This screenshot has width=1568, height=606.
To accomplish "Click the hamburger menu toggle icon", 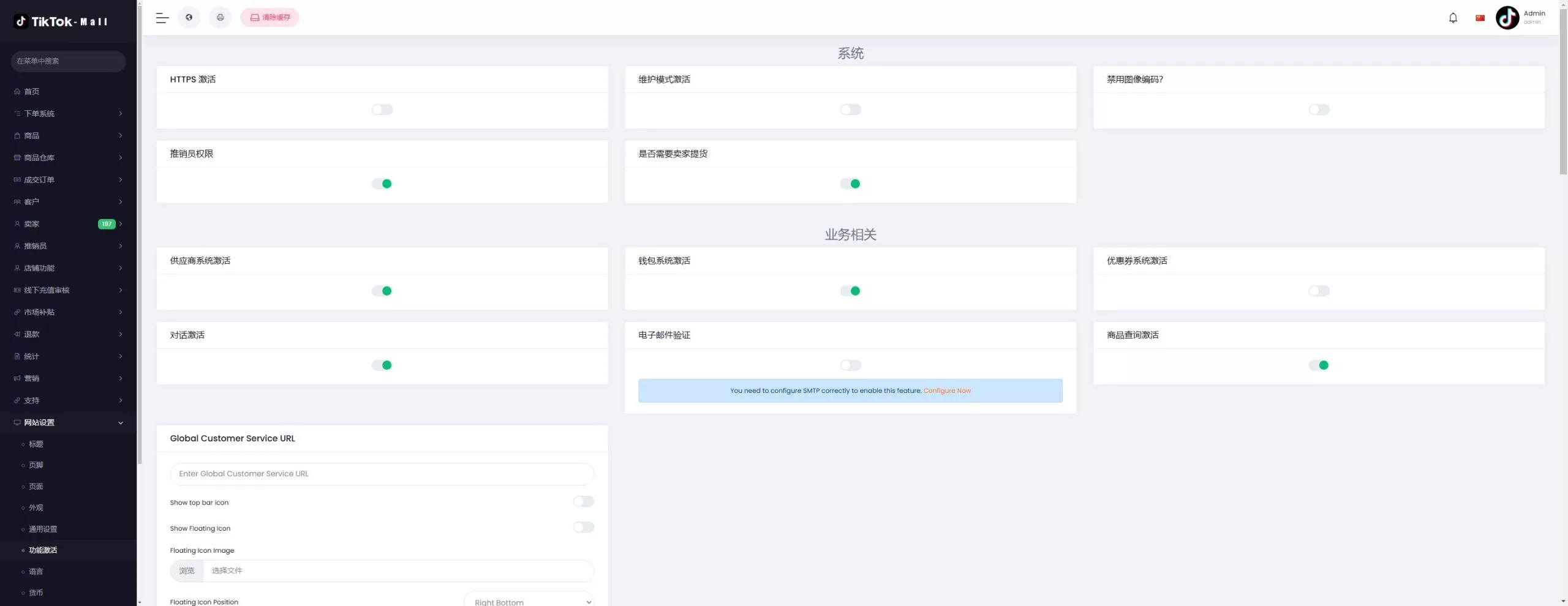I will 162,18.
